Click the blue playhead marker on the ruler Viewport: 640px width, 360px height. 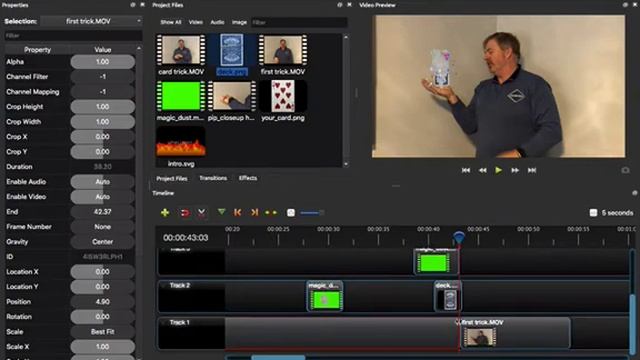point(459,237)
